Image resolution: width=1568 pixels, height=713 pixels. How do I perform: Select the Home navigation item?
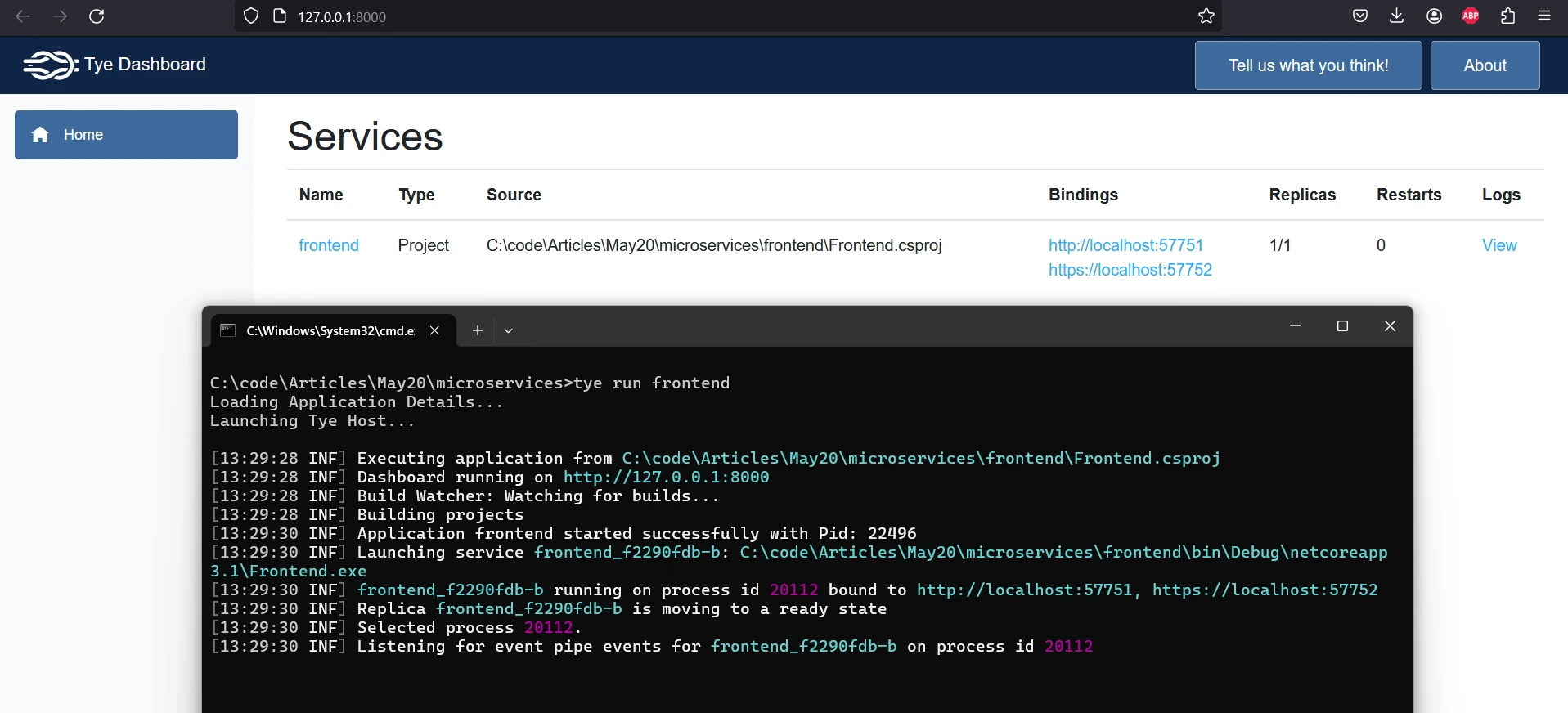(126, 135)
